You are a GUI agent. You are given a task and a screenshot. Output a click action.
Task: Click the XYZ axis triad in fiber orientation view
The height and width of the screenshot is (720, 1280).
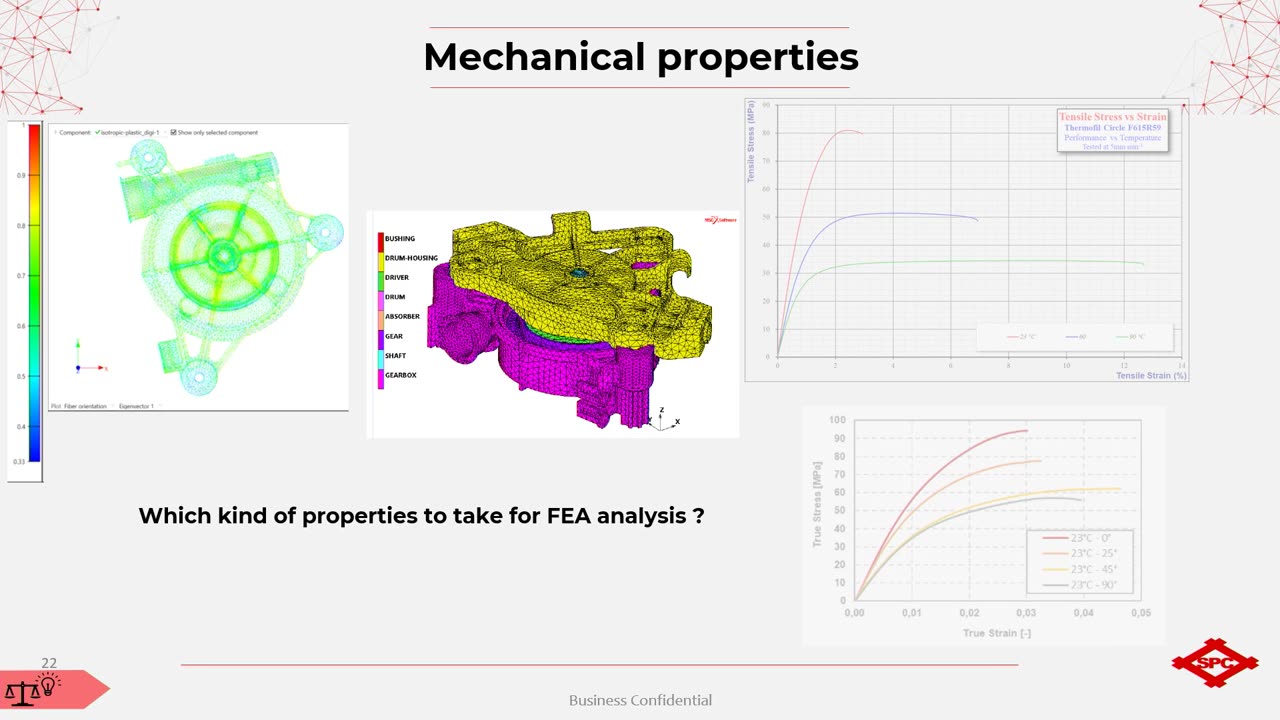pos(90,356)
